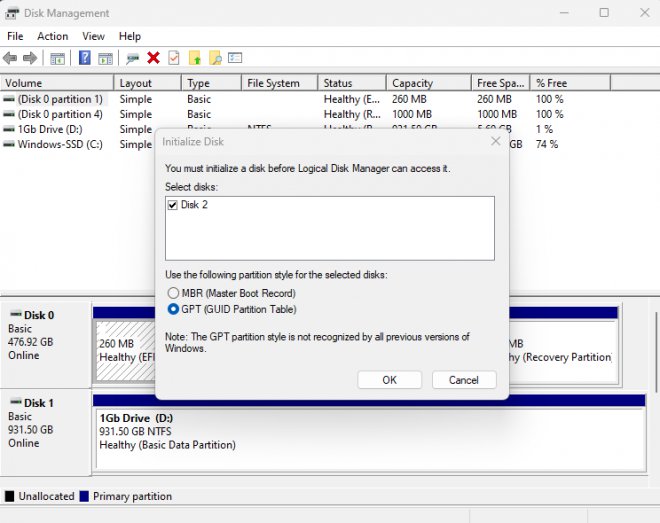Select GPT (GUID Partition Table) option
Screen dimensions: 660x523
click(174, 309)
